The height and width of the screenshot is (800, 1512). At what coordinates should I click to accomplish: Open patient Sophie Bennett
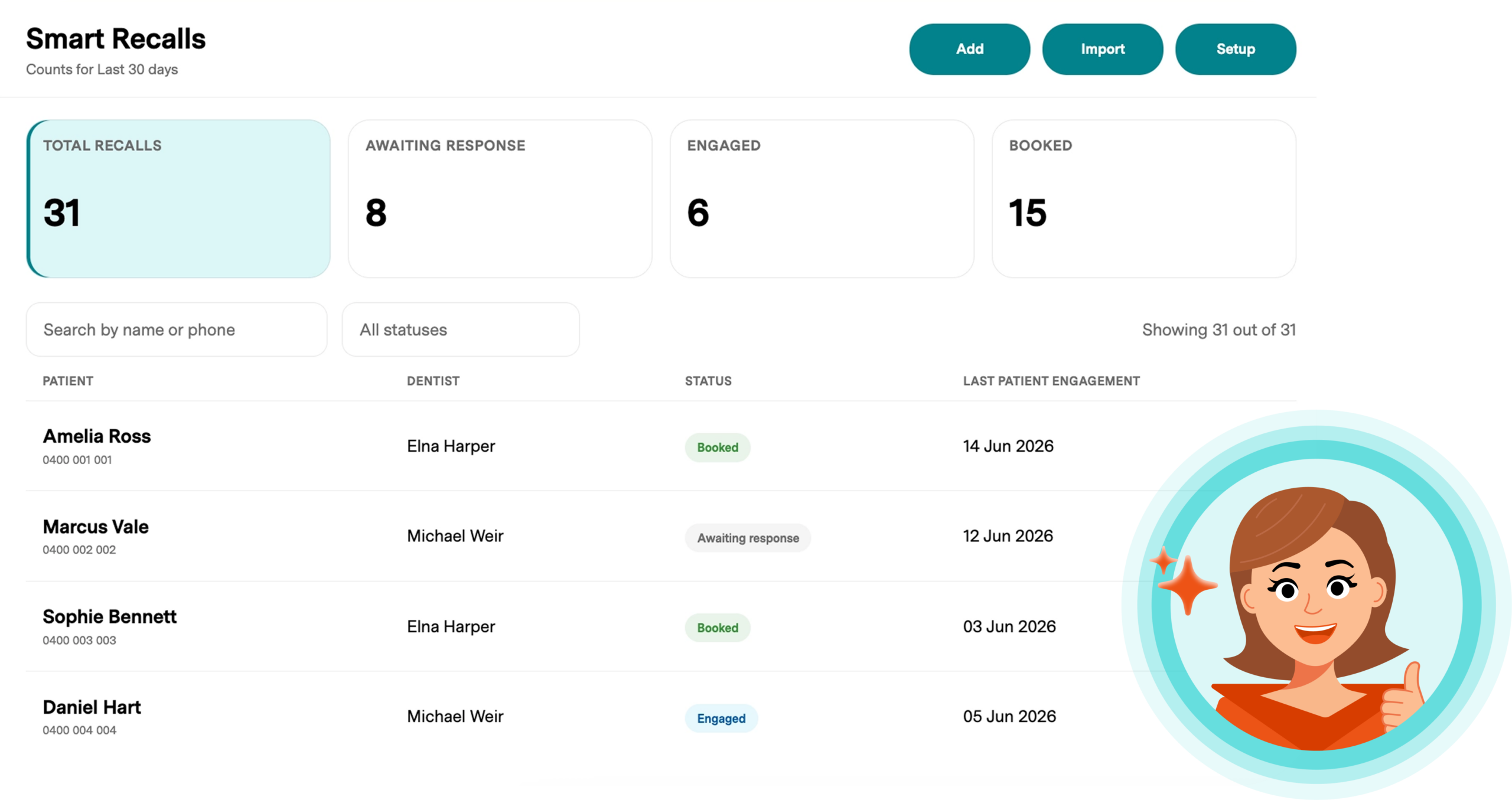click(x=109, y=616)
